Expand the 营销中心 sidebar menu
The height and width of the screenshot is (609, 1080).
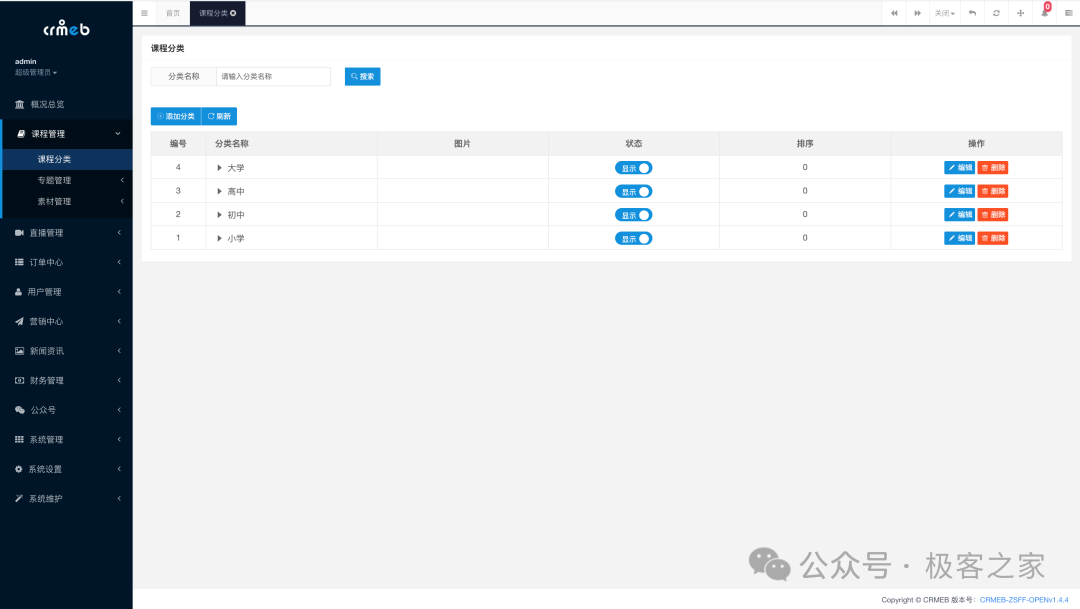pyautogui.click(x=66, y=322)
